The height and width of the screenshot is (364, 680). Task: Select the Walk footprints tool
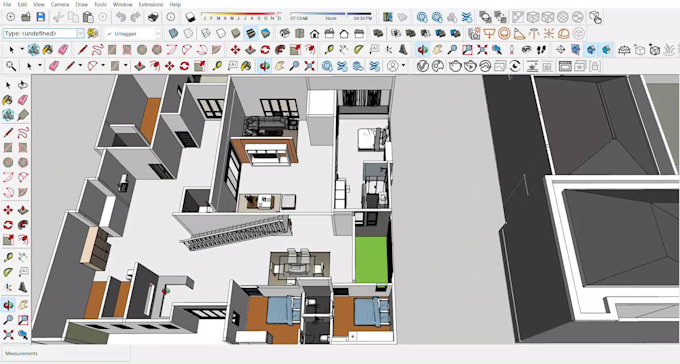pos(541,50)
